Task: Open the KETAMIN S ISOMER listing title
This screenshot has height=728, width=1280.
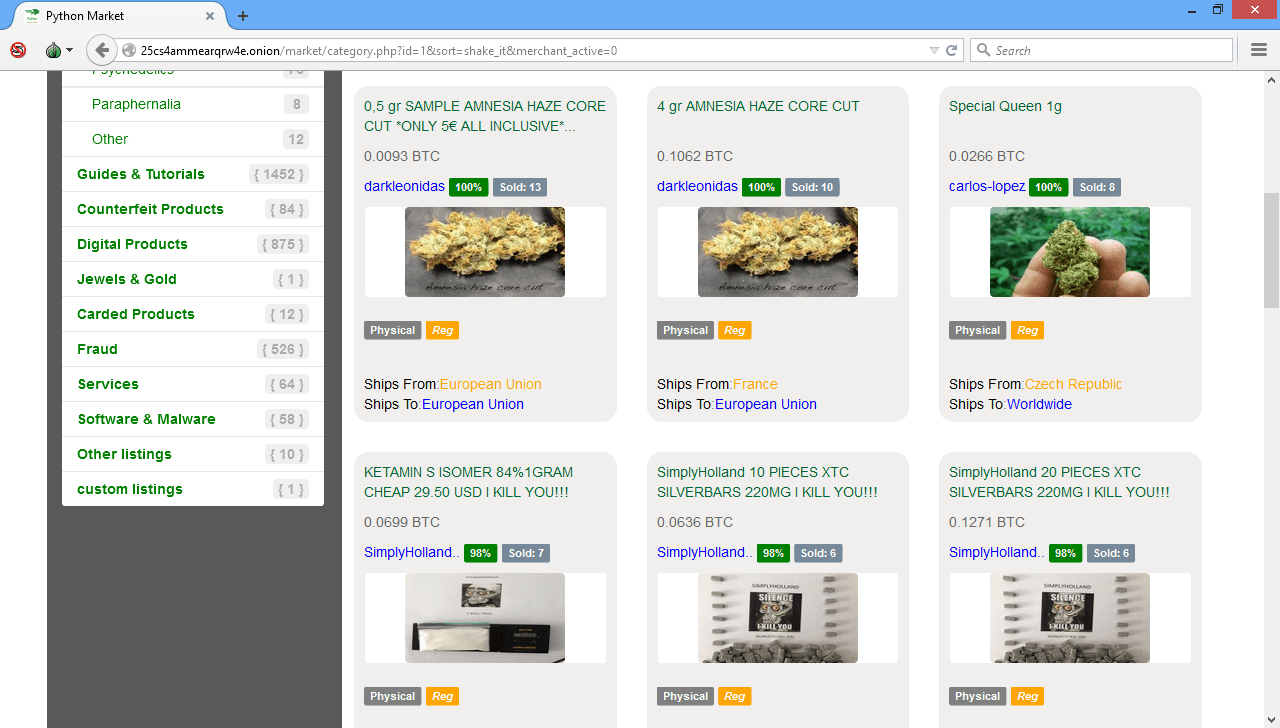Action: (x=467, y=482)
